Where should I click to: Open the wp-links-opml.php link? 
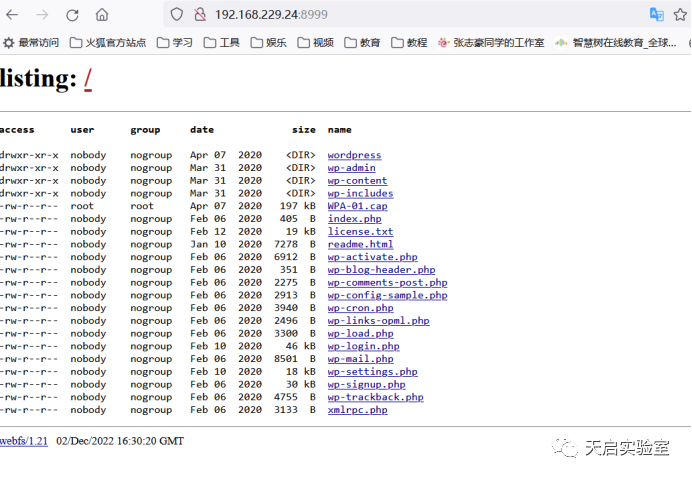(x=379, y=321)
